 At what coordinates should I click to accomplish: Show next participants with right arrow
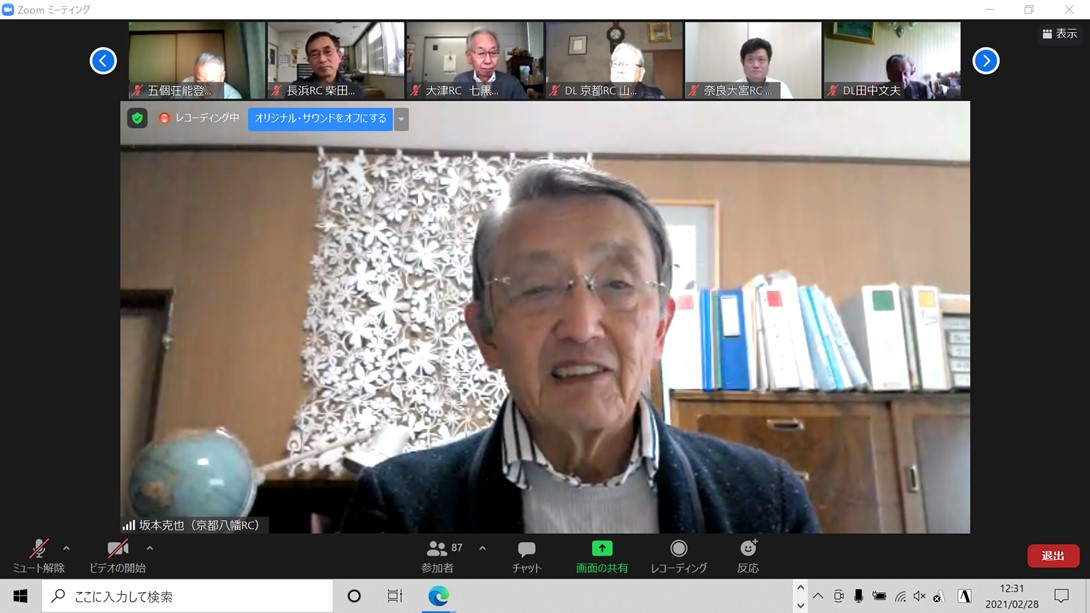click(x=986, y=61)
